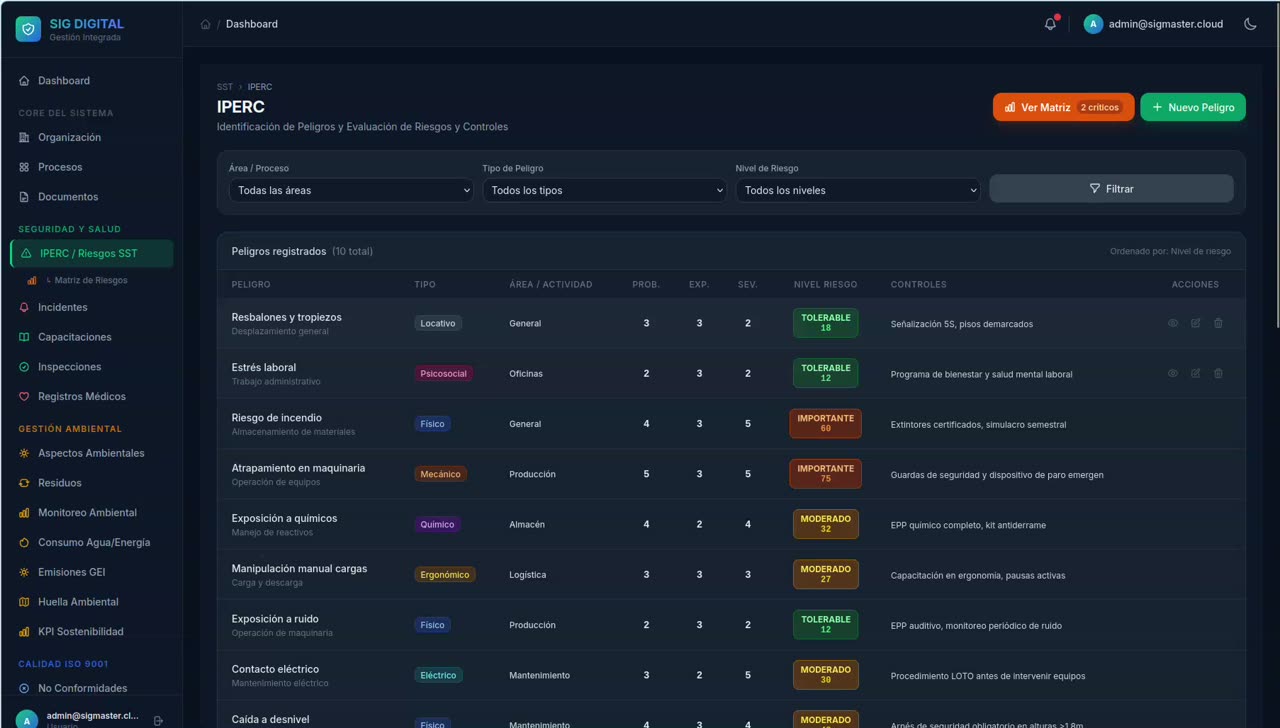This screenshot has width=1280, height=728.
Task: Click the home breadcrumb icon
Action: pos(205,24)
